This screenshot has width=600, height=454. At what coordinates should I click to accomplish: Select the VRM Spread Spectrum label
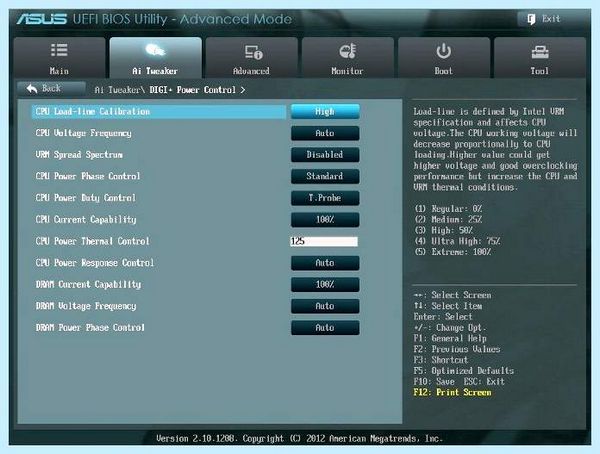pos(79,155)
